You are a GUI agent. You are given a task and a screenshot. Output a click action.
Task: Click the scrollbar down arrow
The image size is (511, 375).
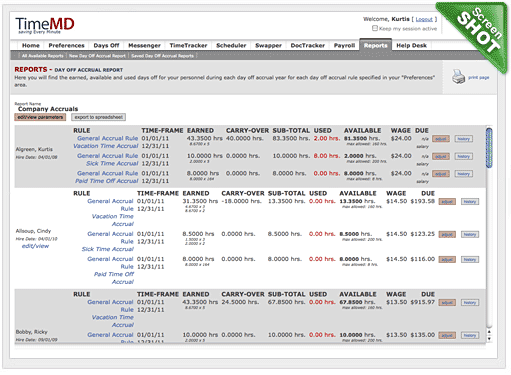(489, 339)
